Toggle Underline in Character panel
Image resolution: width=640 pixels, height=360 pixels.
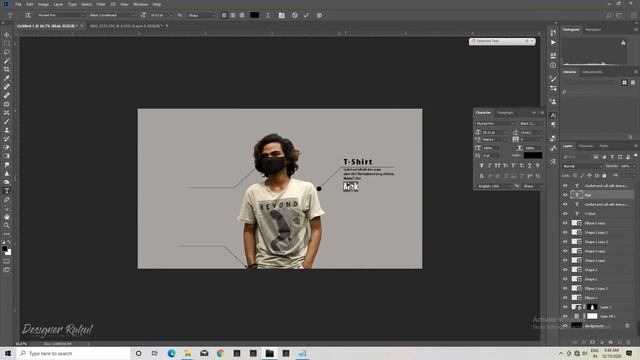click(x=529, y=165)
